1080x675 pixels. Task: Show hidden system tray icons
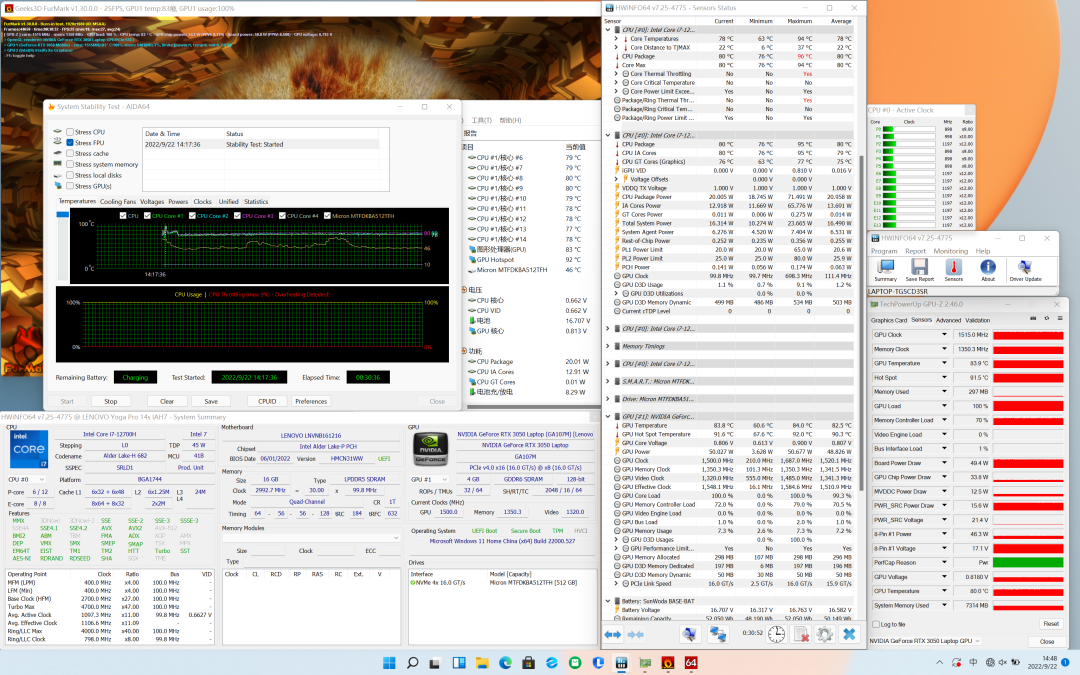pos(939,663)
